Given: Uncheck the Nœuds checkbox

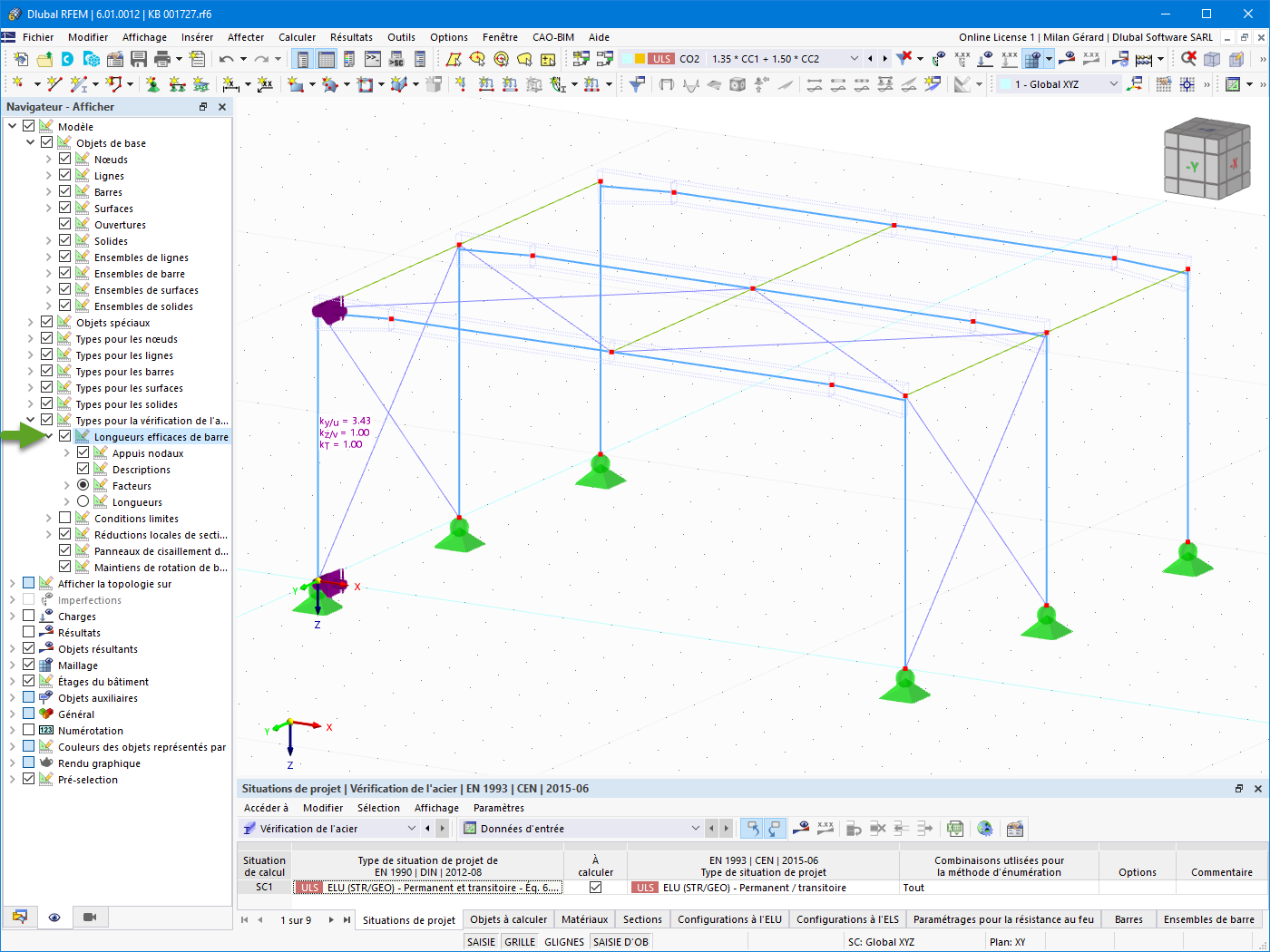Looking at the screenshot, I should tap(65, 159).
